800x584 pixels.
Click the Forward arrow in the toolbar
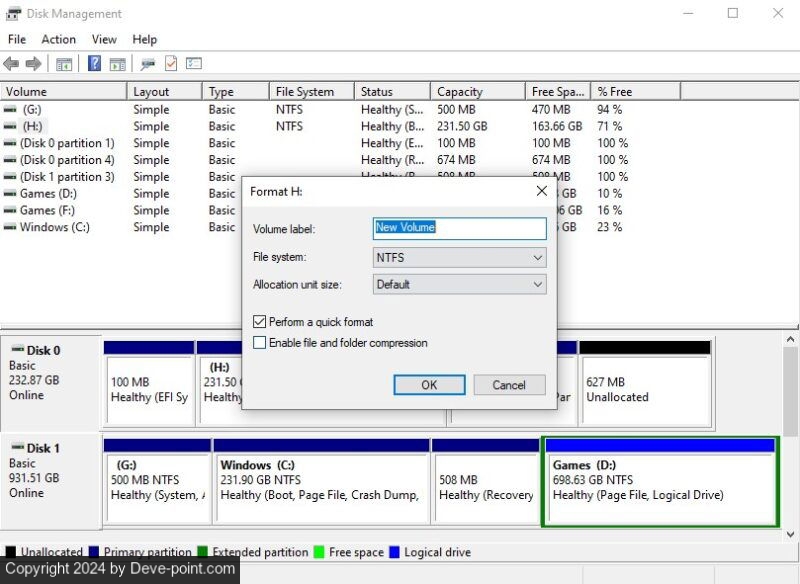[33, 64]
